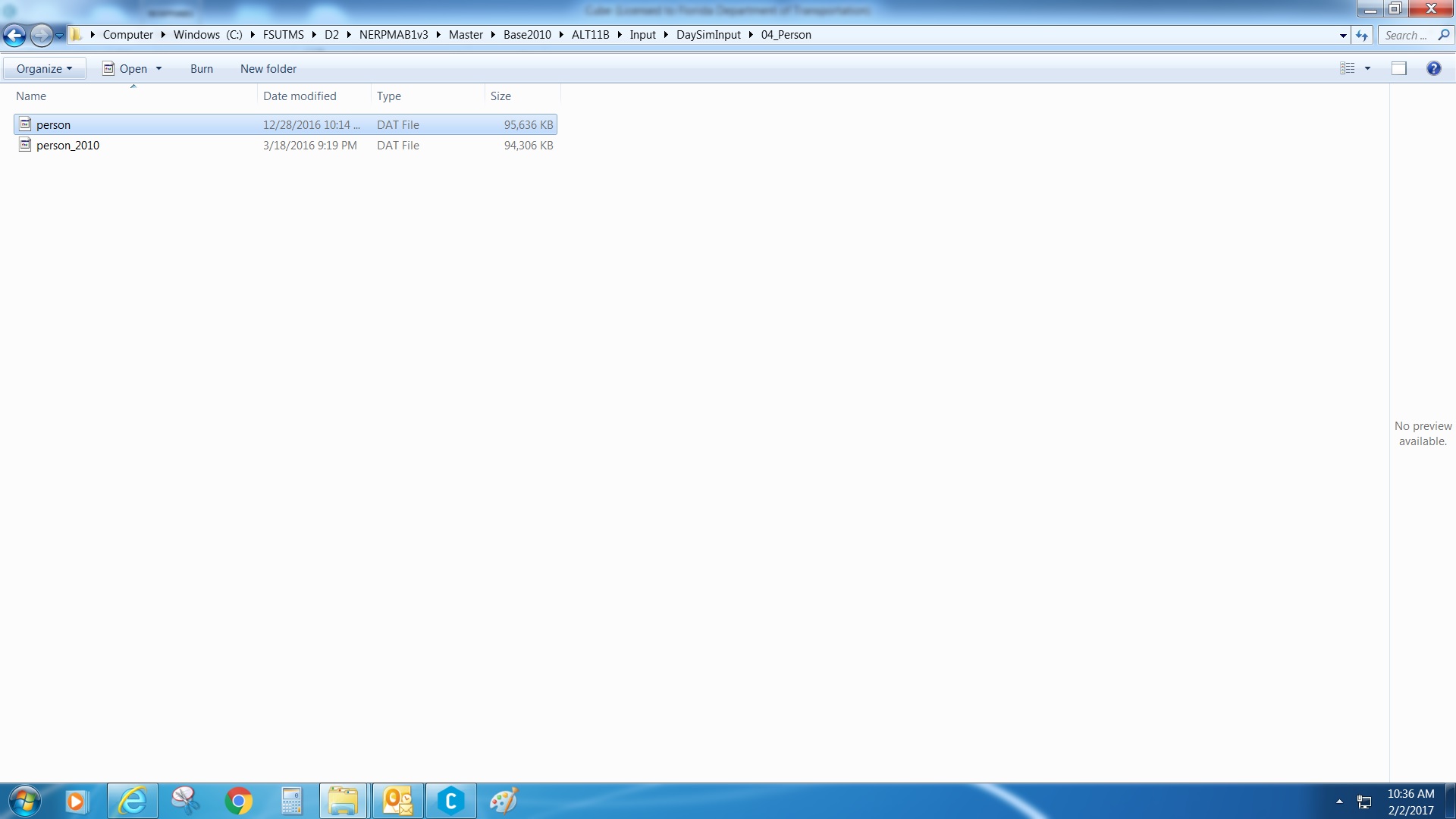Launch Internet Explorer from taskbar
The height and width of the screenshot is (819, 1456).
click(133, 801)
